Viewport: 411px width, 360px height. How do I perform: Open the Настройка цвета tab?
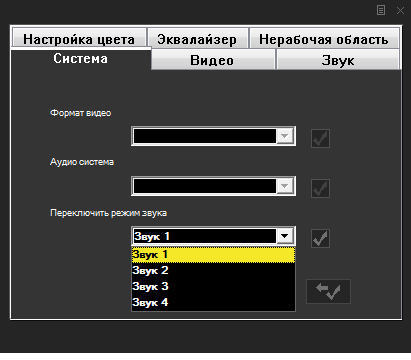click(x=79, y=39)
